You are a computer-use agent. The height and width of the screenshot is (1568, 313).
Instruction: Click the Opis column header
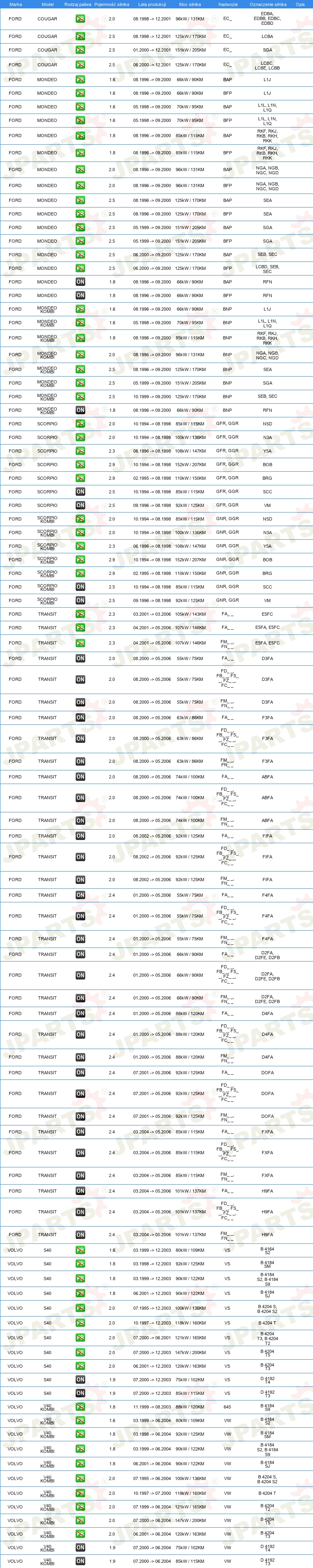pyautogui.click(x=300, y=4)
